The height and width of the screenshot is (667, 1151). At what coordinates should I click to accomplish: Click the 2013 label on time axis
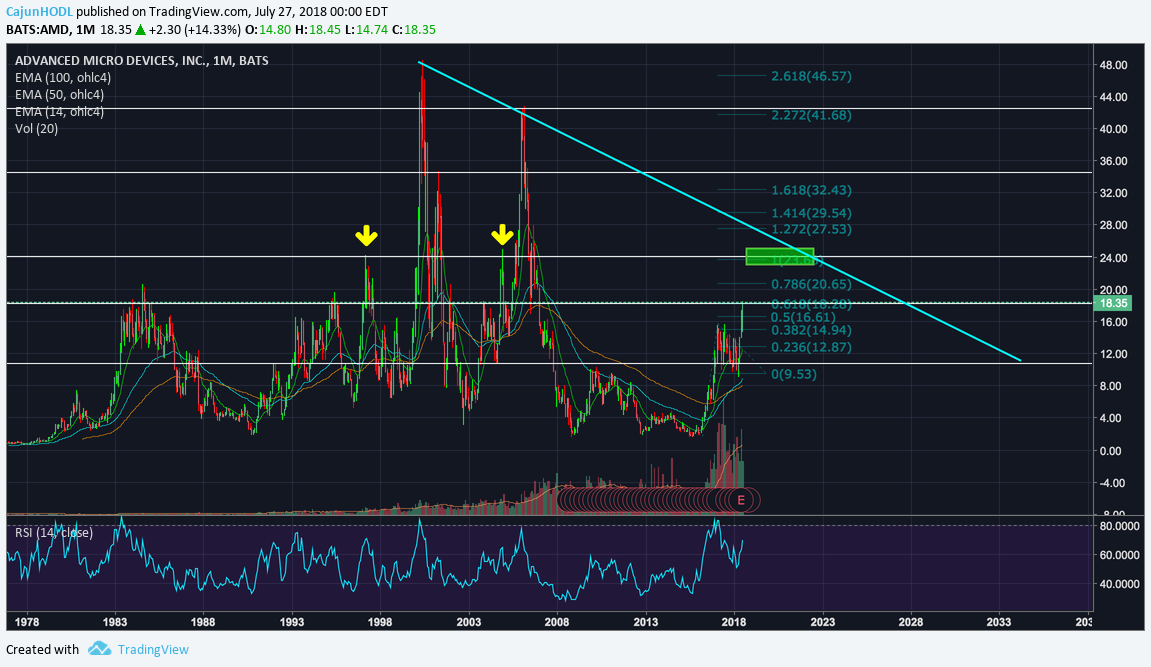coord(646,622)
